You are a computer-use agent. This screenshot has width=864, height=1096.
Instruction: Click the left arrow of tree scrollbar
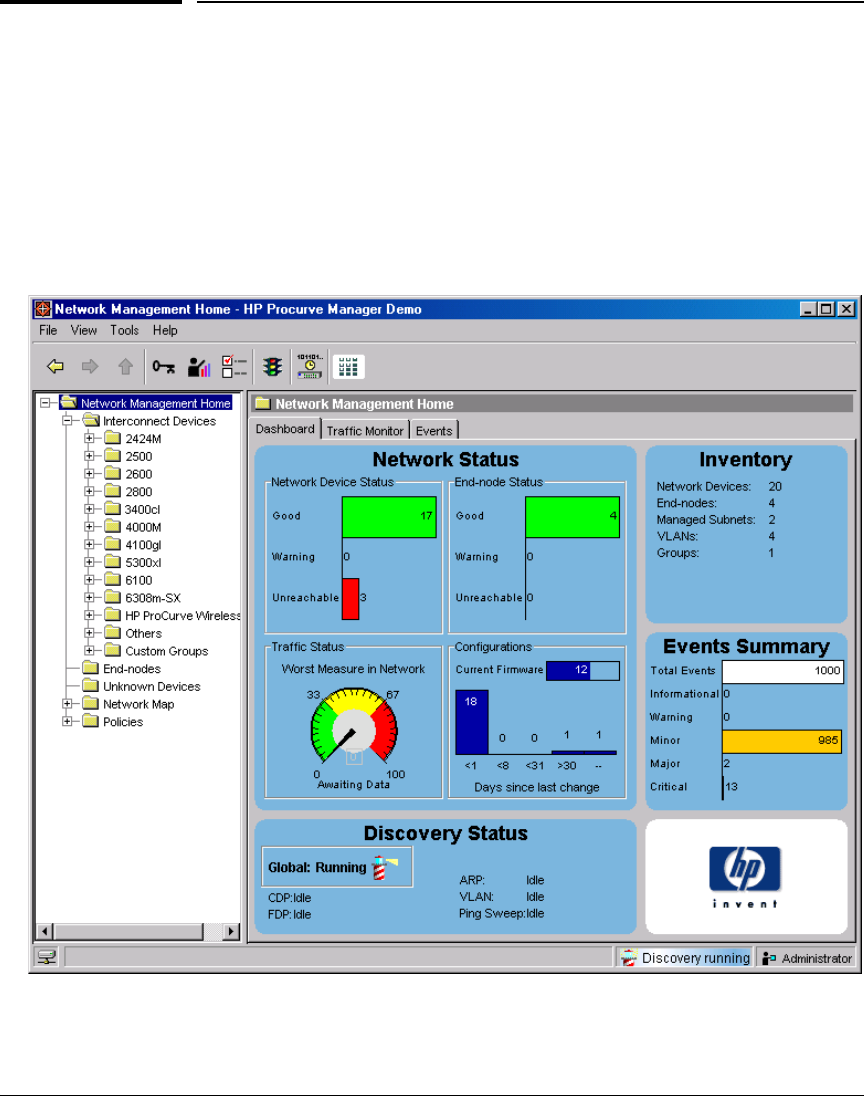45,931
